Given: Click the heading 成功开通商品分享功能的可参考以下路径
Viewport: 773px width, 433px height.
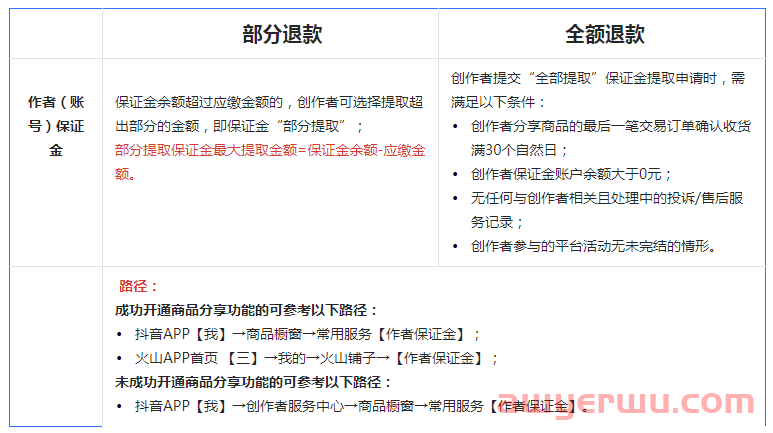Looking at the screenshot, I should click(x=246, y=310).
